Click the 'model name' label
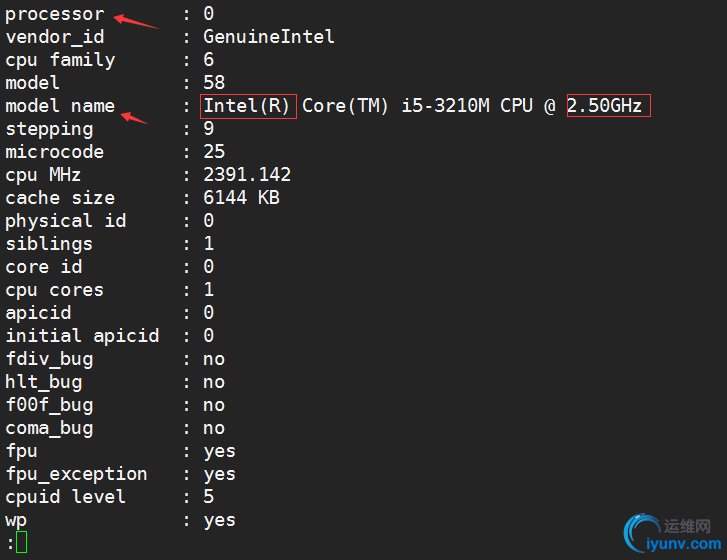Screen dimensions: 727x560 [x=60, y=106]
